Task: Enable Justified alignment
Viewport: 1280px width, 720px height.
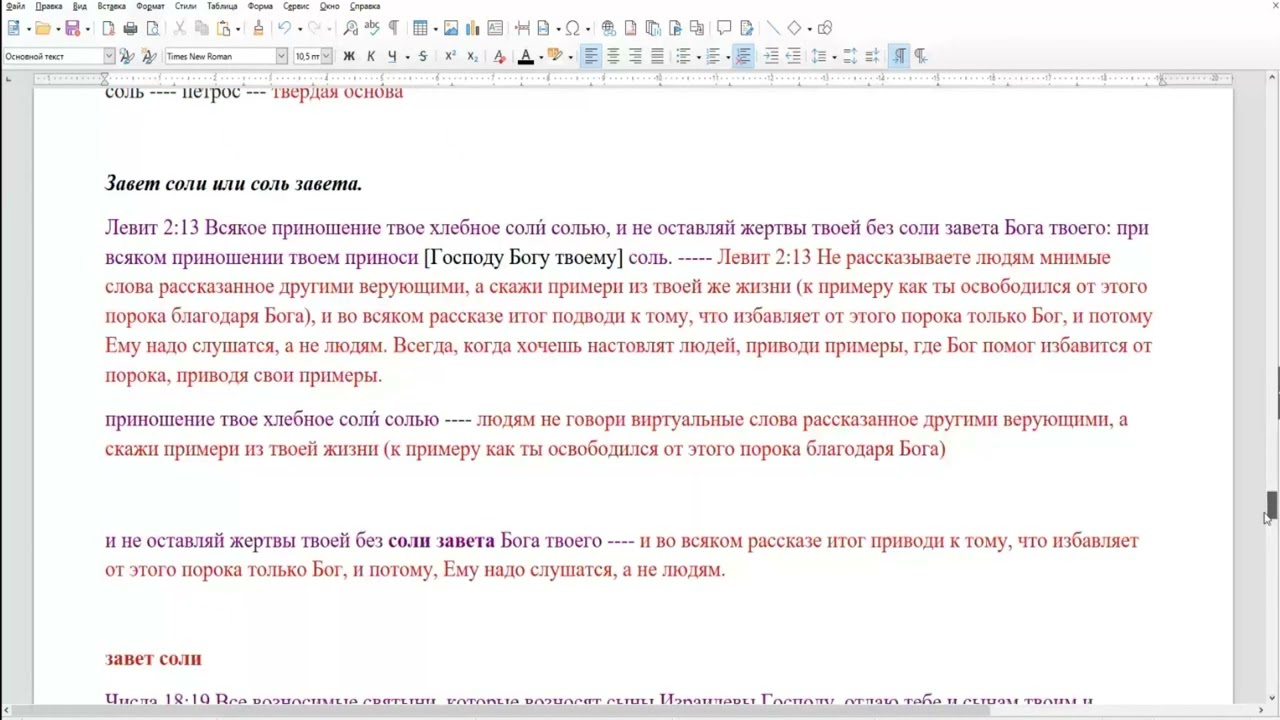Action: [657, 57]
